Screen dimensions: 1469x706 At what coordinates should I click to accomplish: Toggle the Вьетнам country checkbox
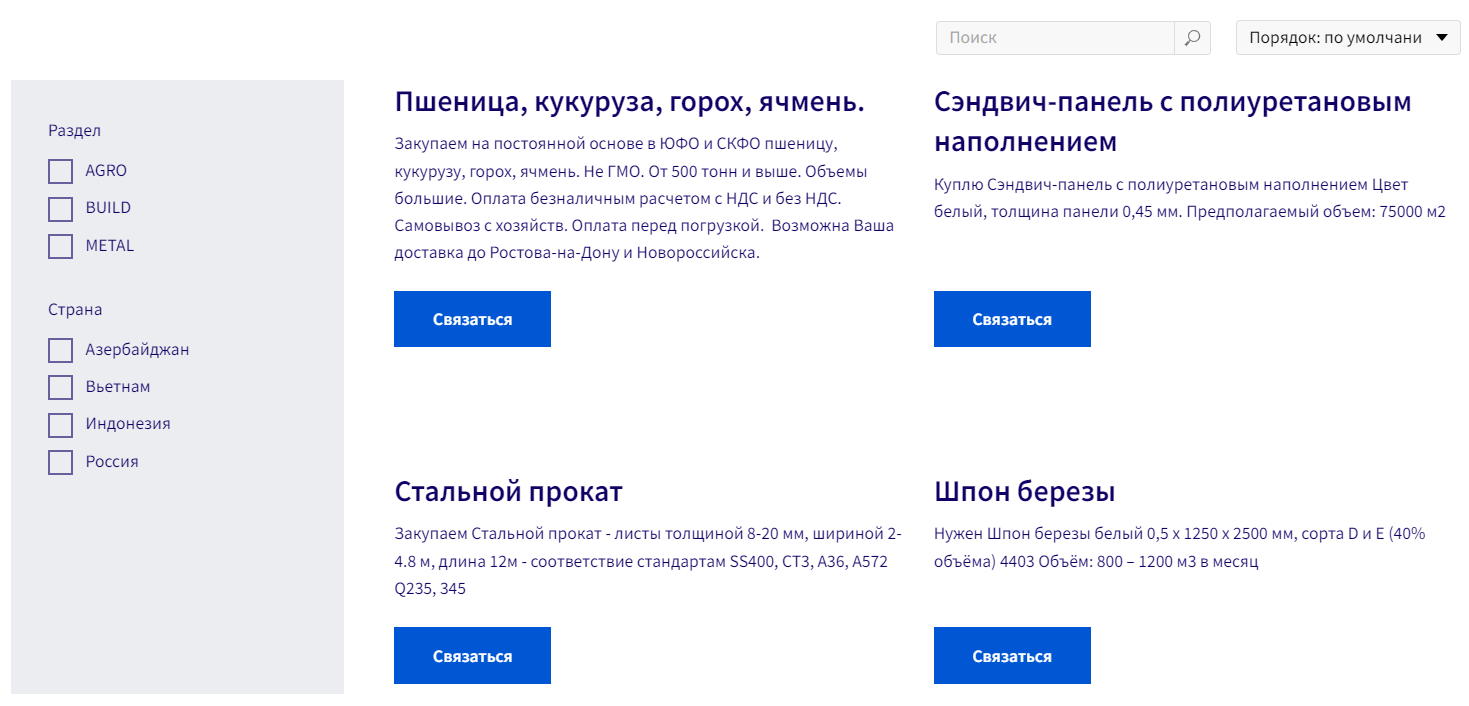pyautogui.click(x=61, y=387)
